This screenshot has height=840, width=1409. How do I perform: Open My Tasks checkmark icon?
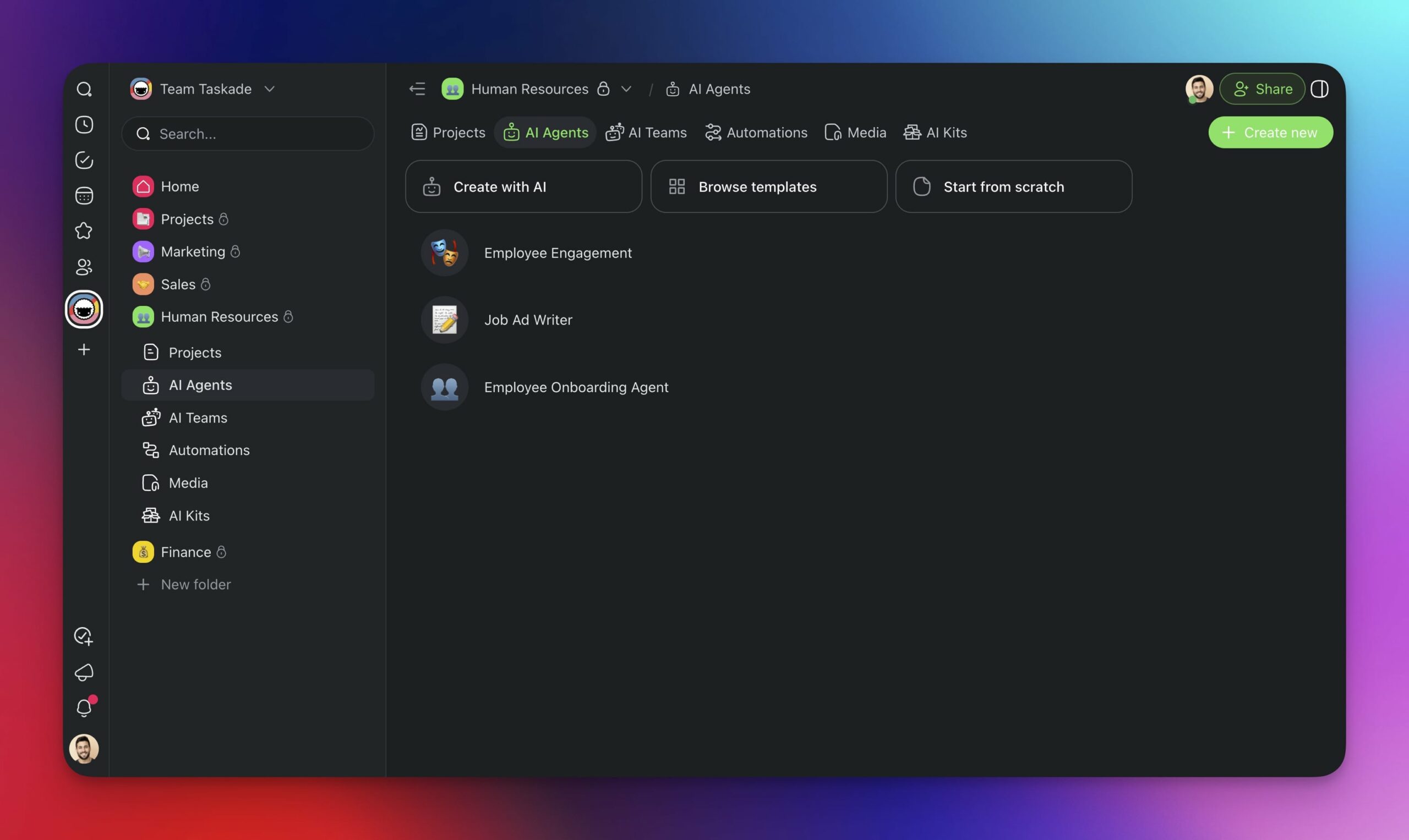point(84,160)
